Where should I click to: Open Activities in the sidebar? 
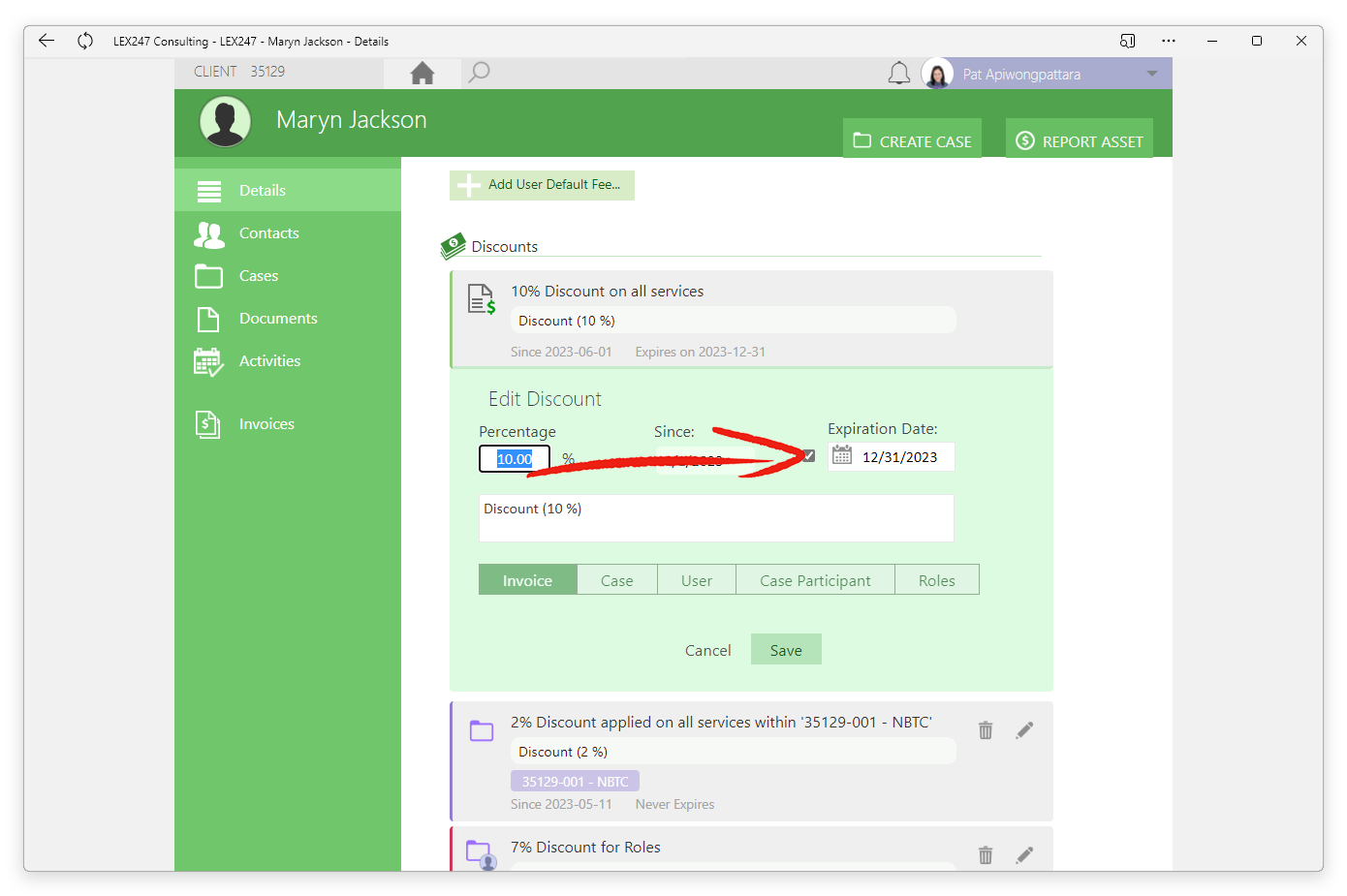click(288, 360)
